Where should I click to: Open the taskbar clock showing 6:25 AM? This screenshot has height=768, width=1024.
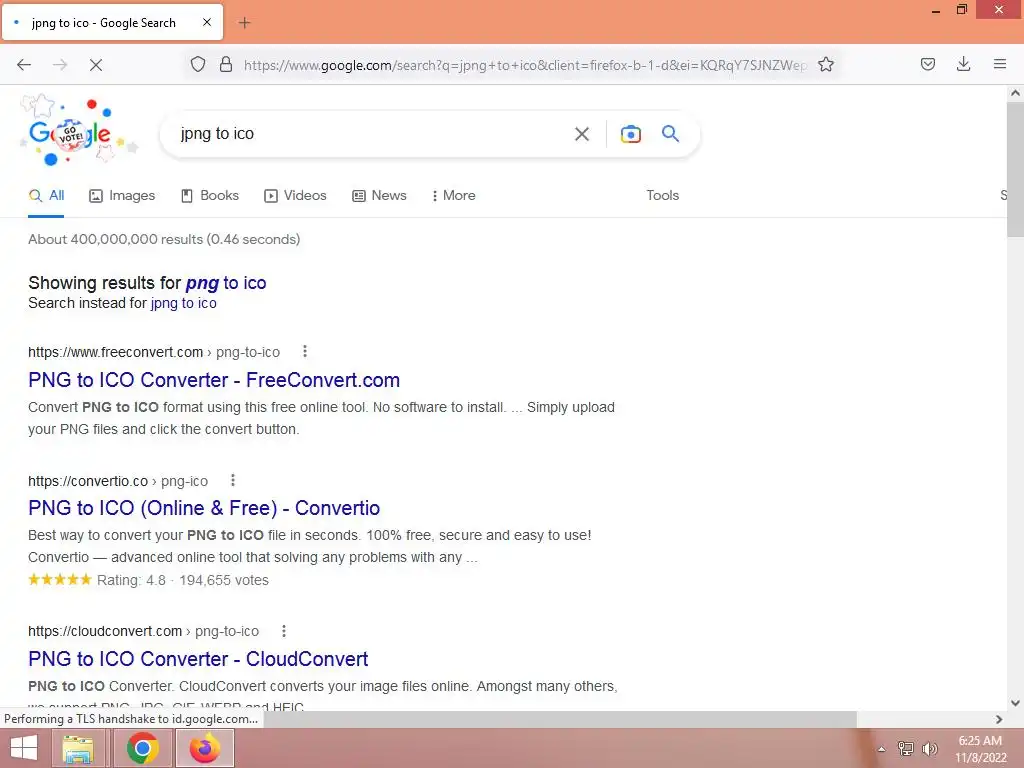click(x=980, y=749)
